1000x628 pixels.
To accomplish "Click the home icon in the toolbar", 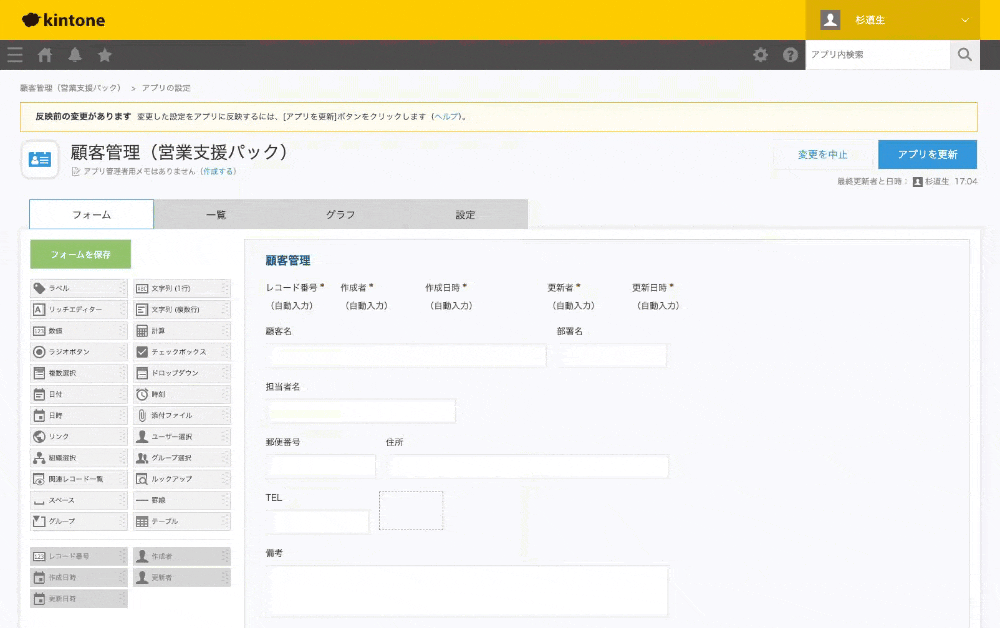I will (x=44, y=55).
